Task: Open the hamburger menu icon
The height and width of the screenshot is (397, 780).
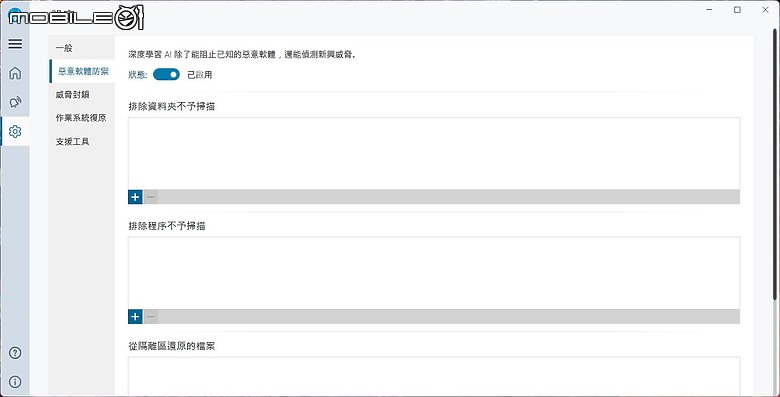Action: click(15, 44)
